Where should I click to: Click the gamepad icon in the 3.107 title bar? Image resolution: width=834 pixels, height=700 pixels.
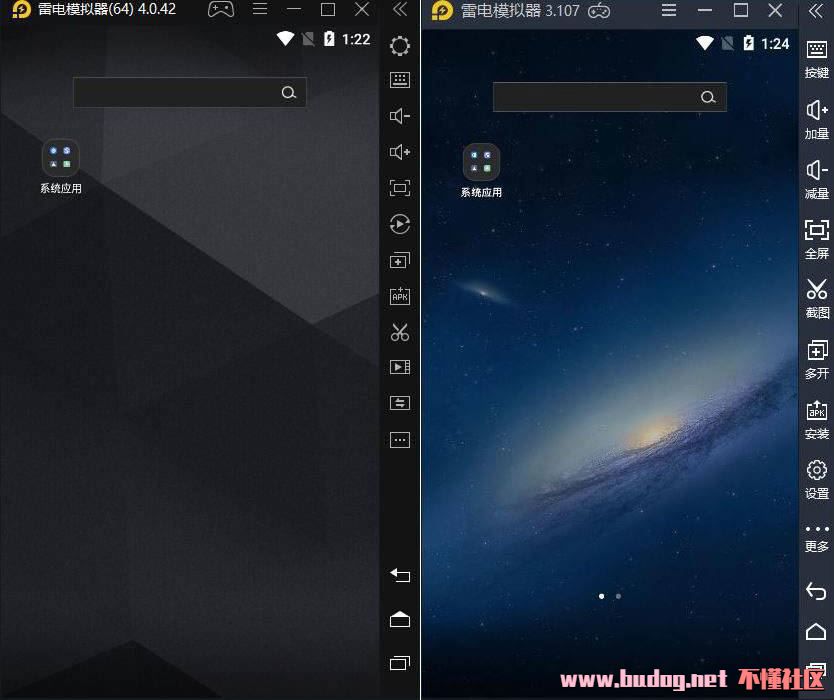click(599, 11)
